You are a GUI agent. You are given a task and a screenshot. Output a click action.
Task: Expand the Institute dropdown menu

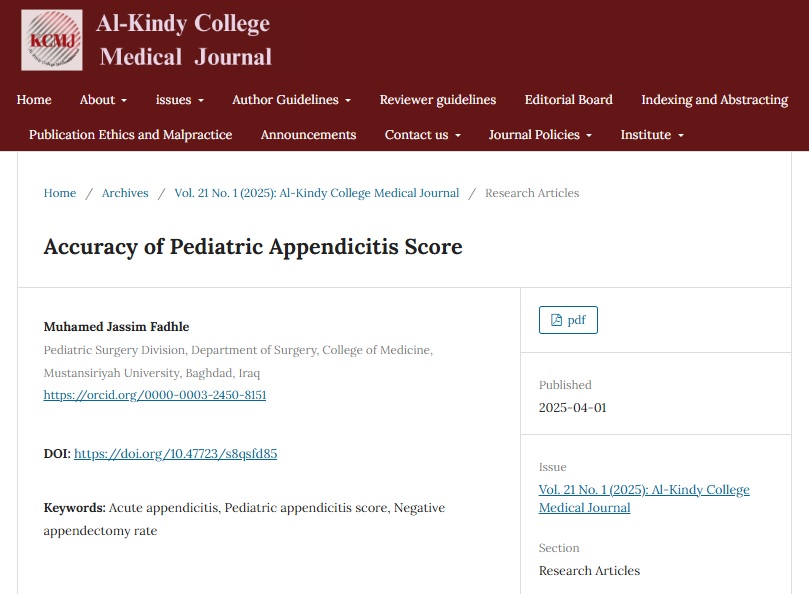coord(652,135)
